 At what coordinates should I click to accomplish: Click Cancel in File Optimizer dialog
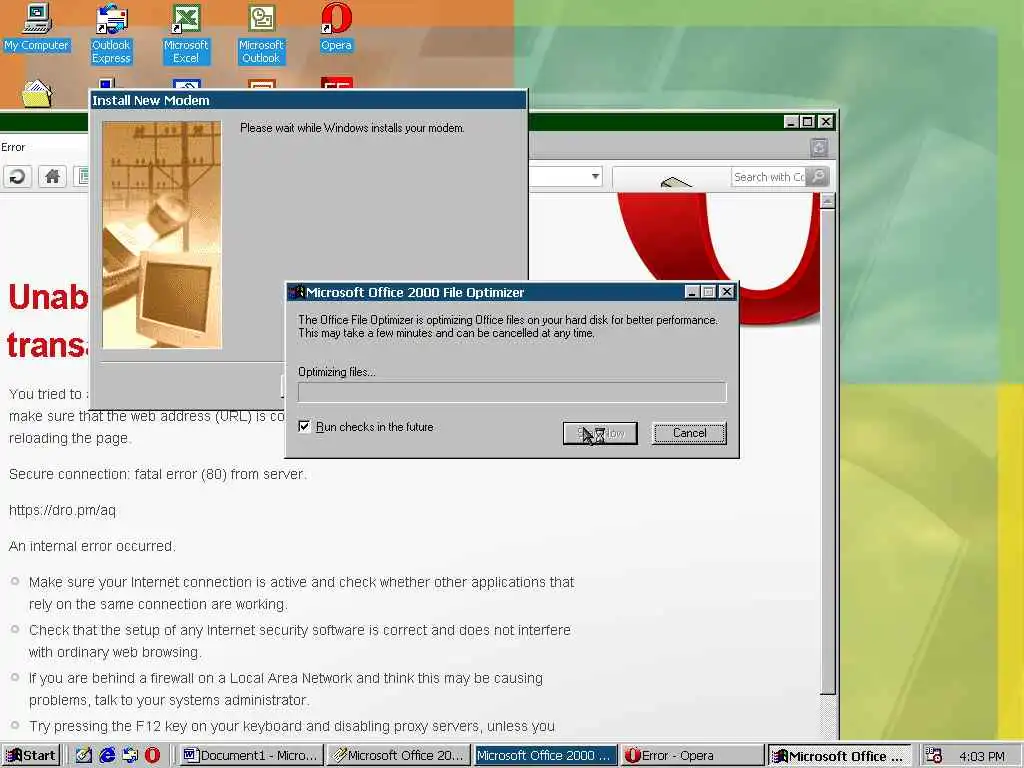point(689,433)
